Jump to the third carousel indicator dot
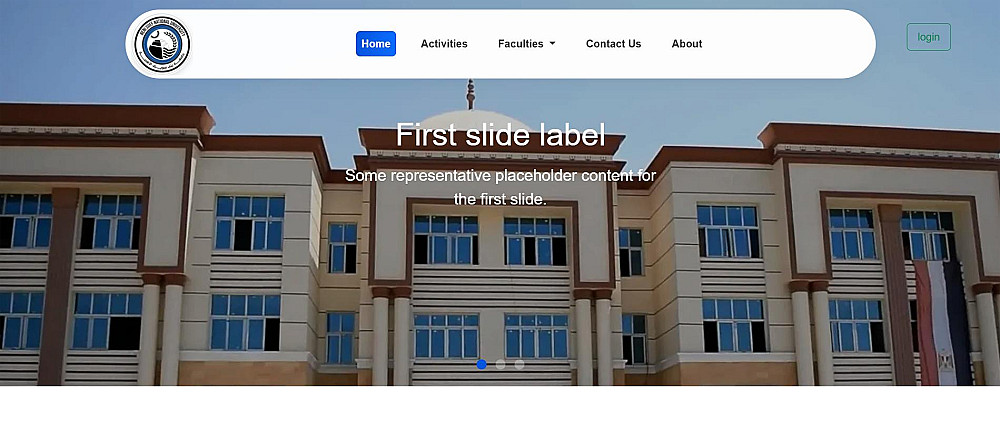 (x=520, y=364)
